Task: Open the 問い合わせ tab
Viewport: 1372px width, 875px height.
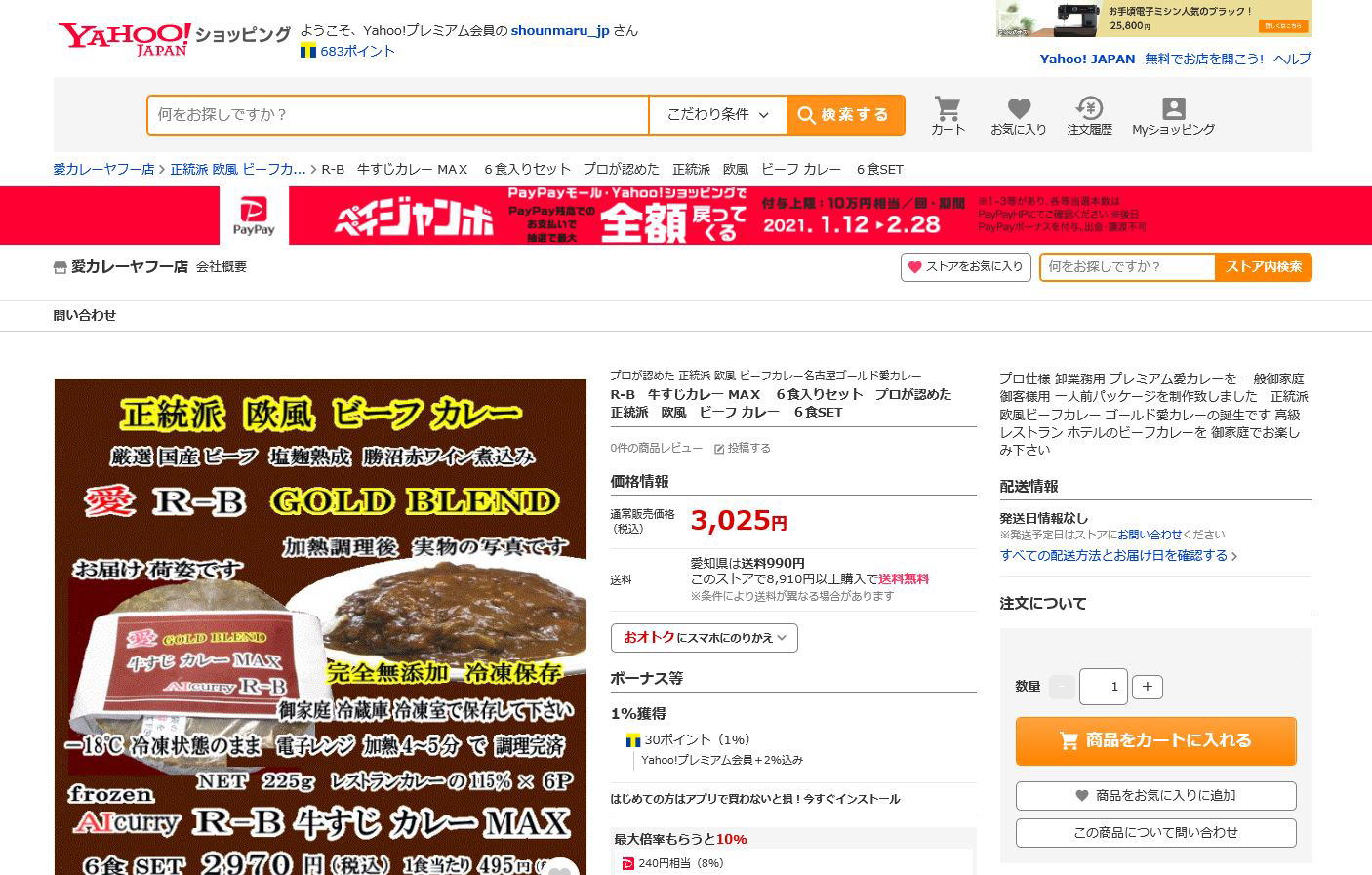Action: [85, 315]
